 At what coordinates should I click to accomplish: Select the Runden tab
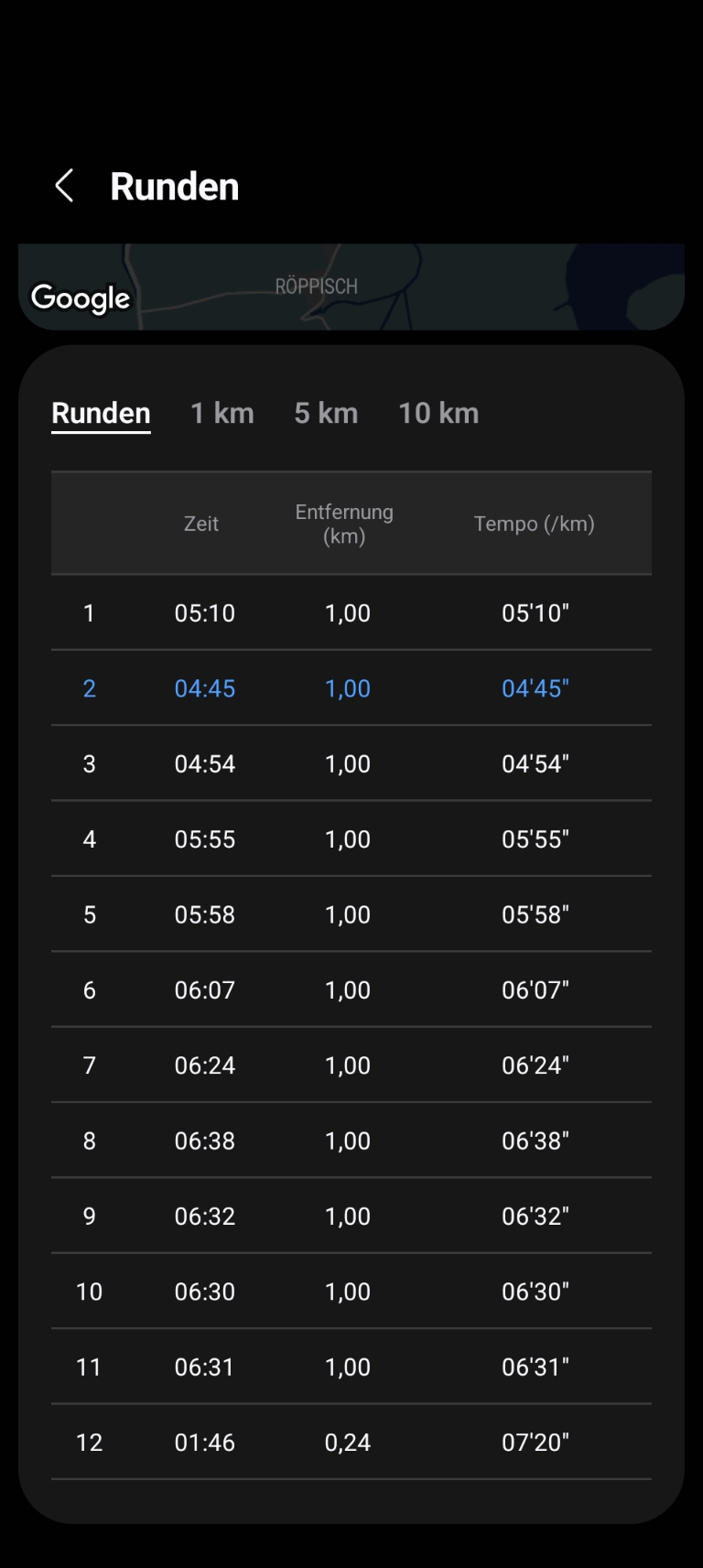101,414
